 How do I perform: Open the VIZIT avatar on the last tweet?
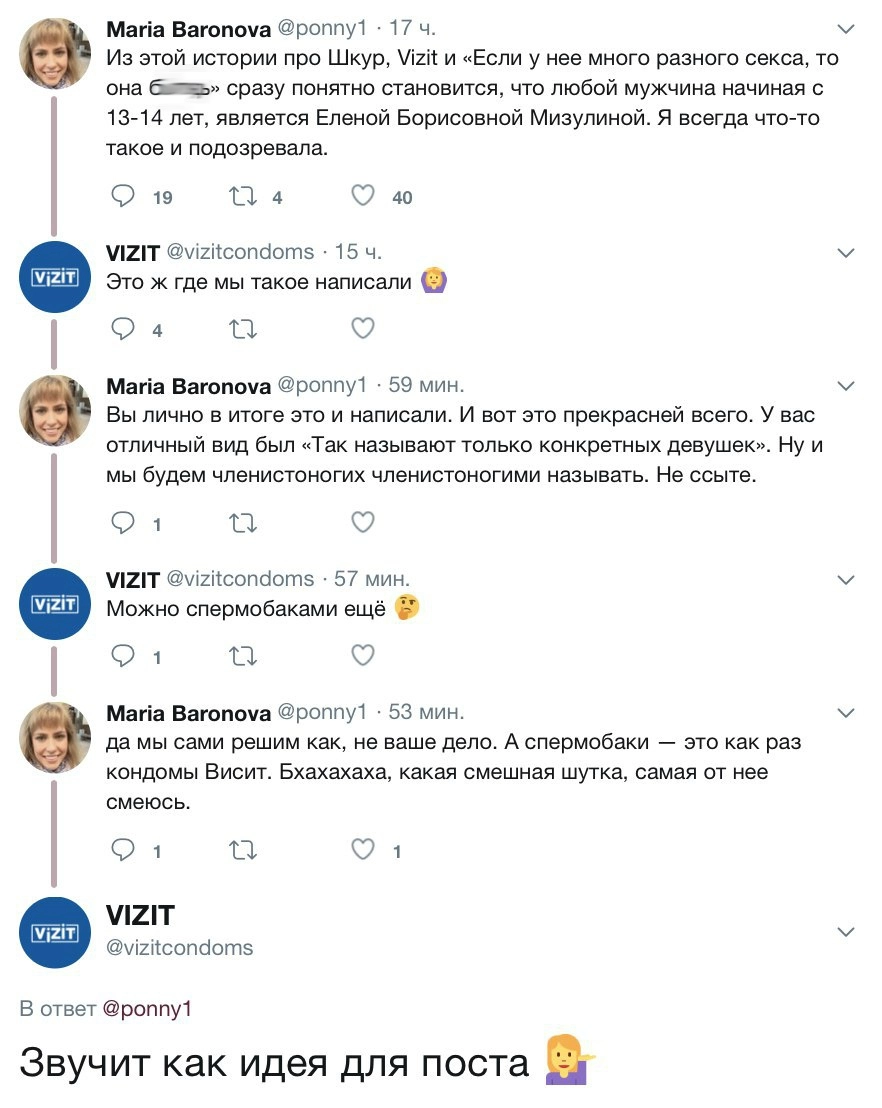[x=56, y=932]
